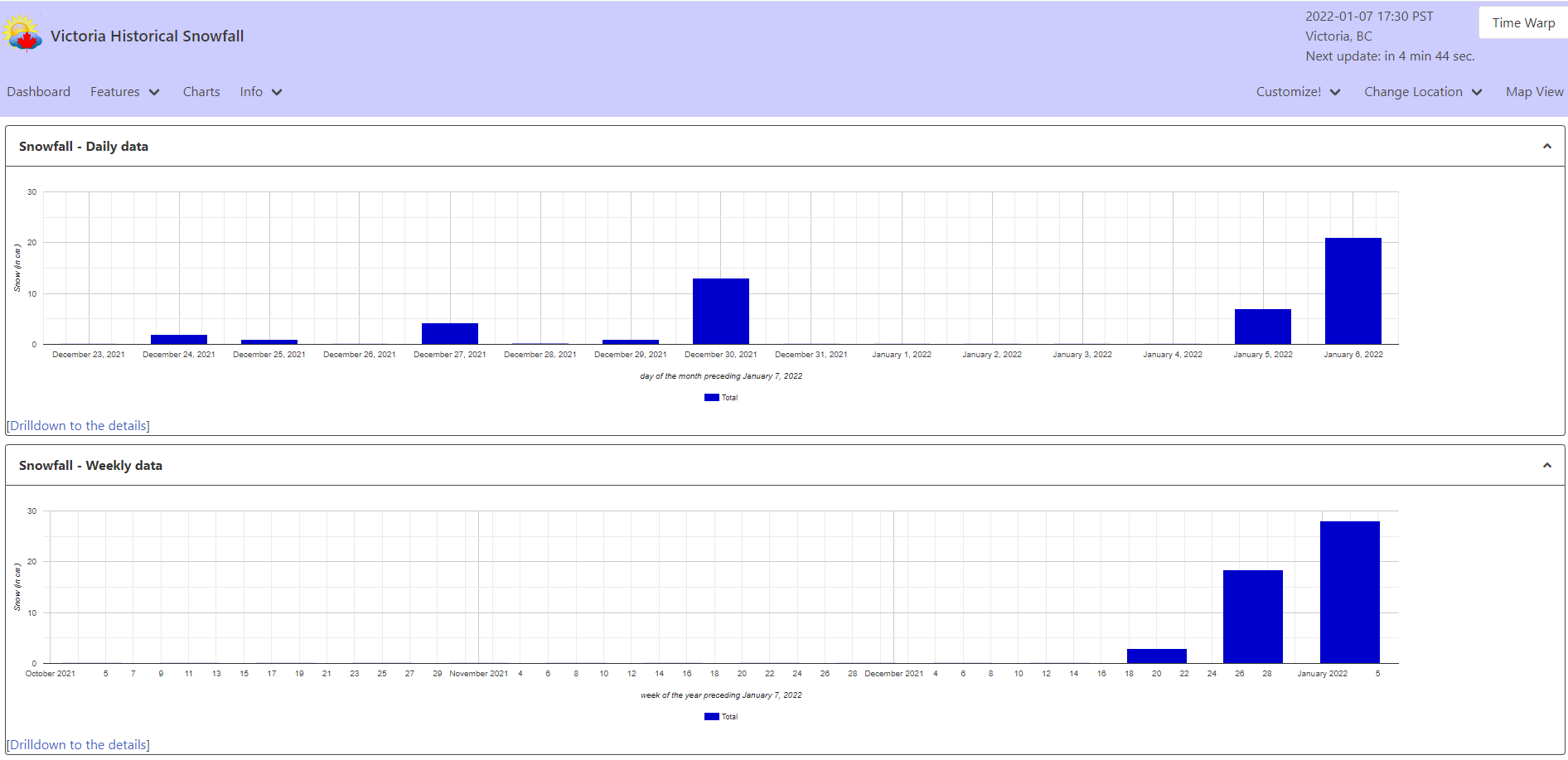
Task: Select the December 27, 2021 daily bar
Action: pos(449,333)
